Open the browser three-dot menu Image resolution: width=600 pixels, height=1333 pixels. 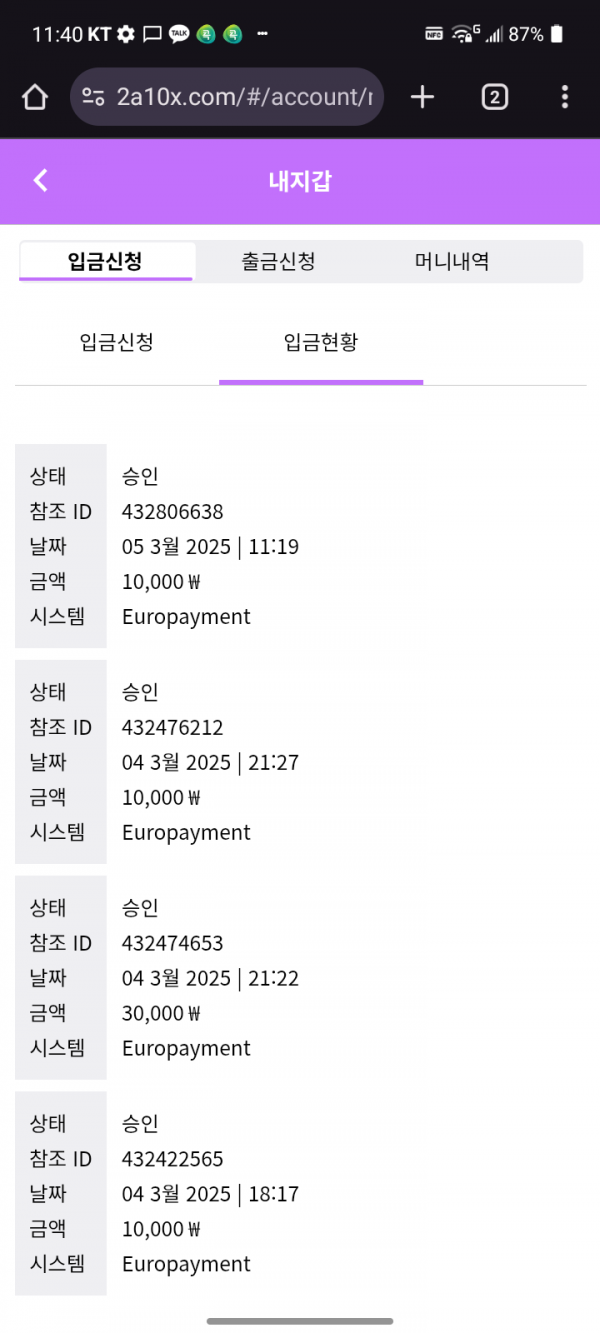tap(565, 97)
